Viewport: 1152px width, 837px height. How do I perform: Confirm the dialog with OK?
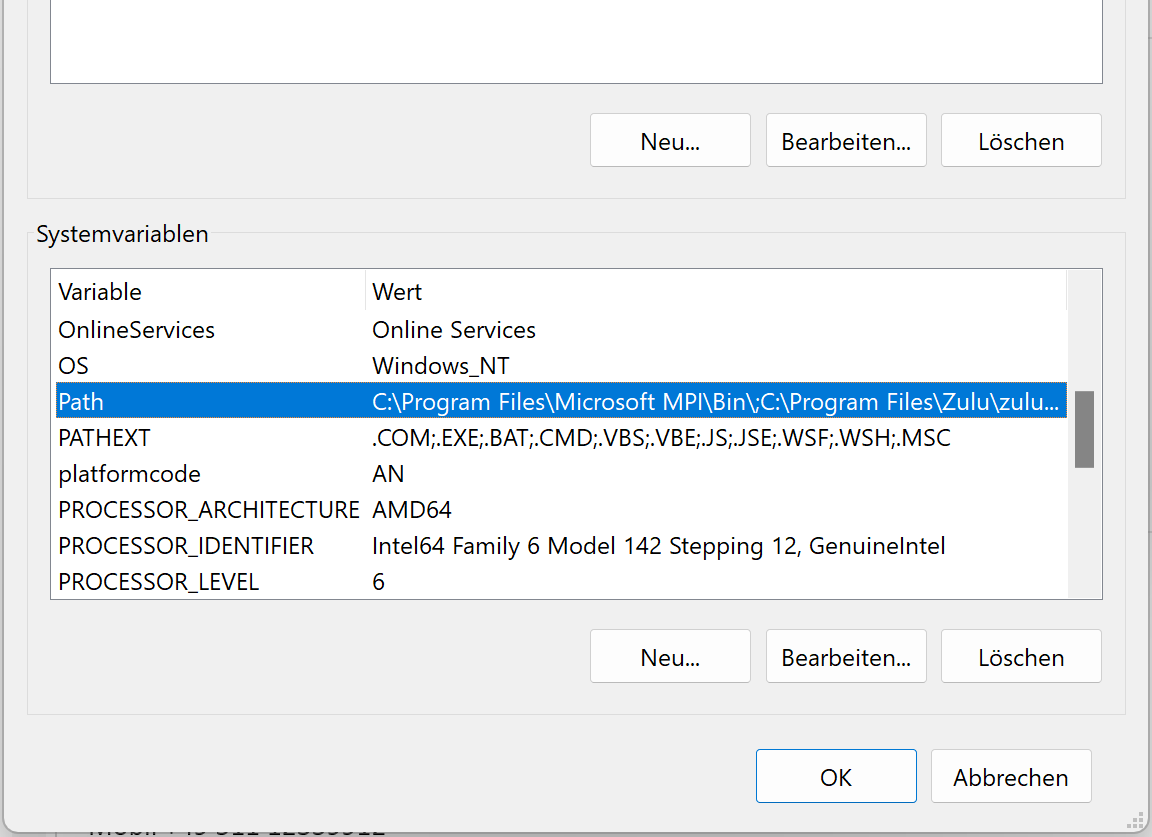pyautogui.click(x=836, y=777)
